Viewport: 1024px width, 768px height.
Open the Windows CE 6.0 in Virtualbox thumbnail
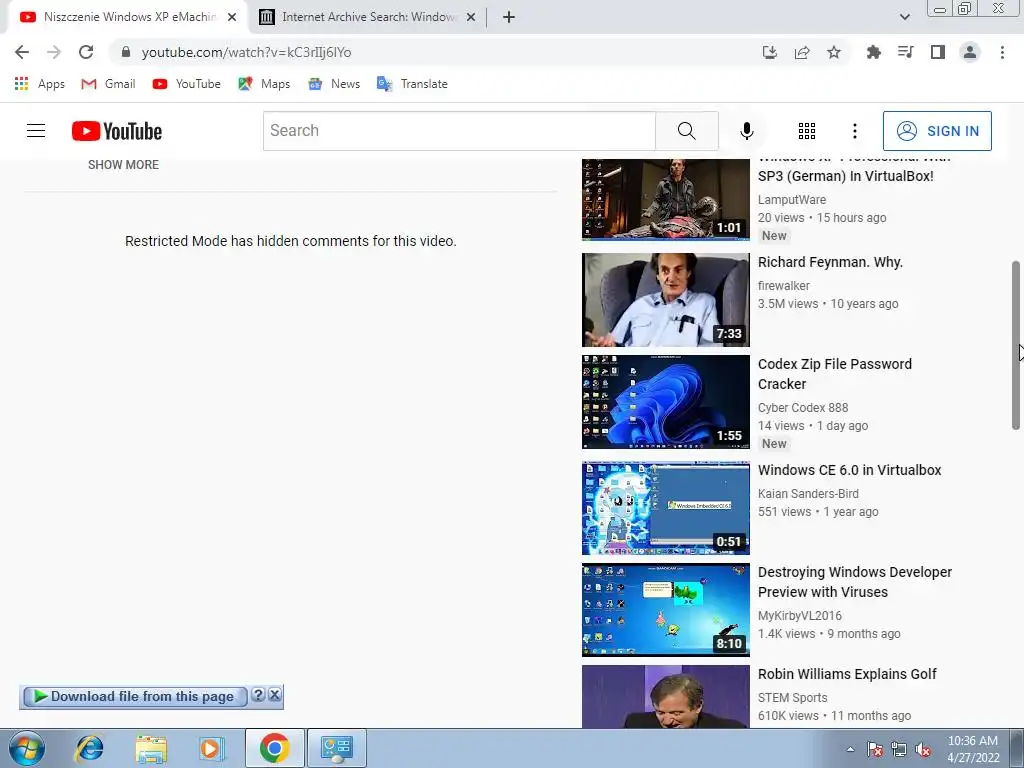(665, 507)
